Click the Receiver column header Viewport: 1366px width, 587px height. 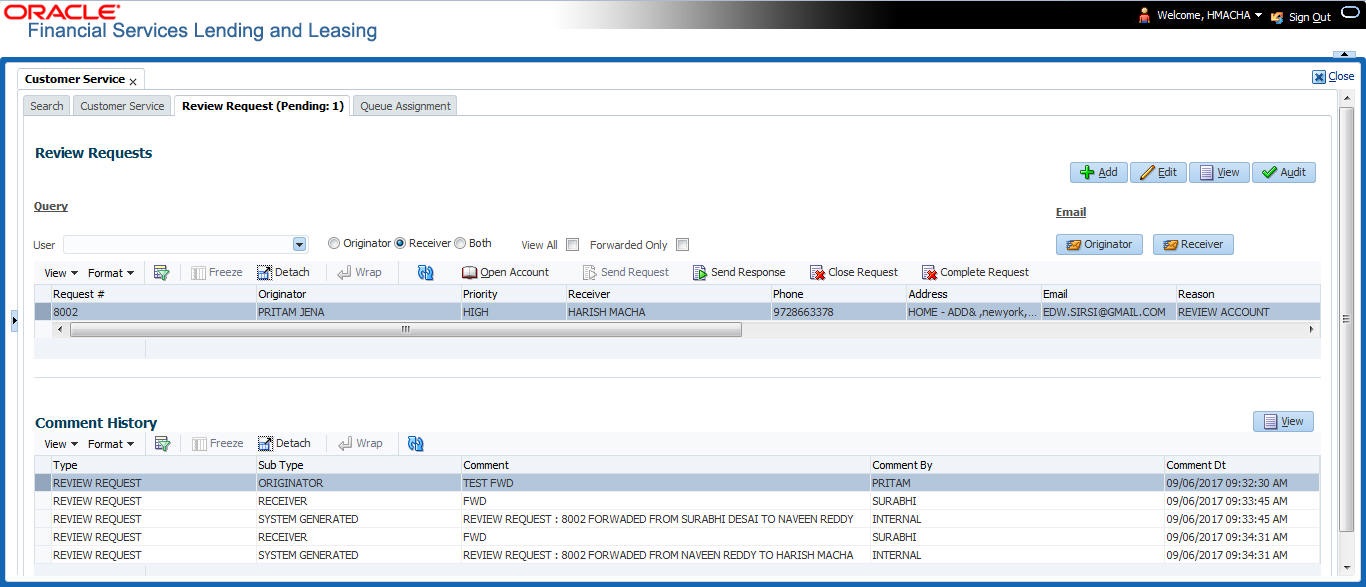pyautogui.click(x=667, y=294)
